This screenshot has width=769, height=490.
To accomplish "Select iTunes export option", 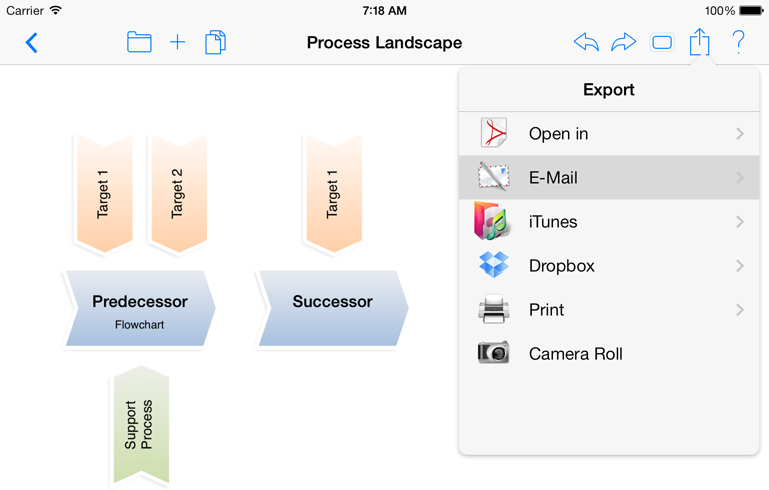I will coord(609,222).
